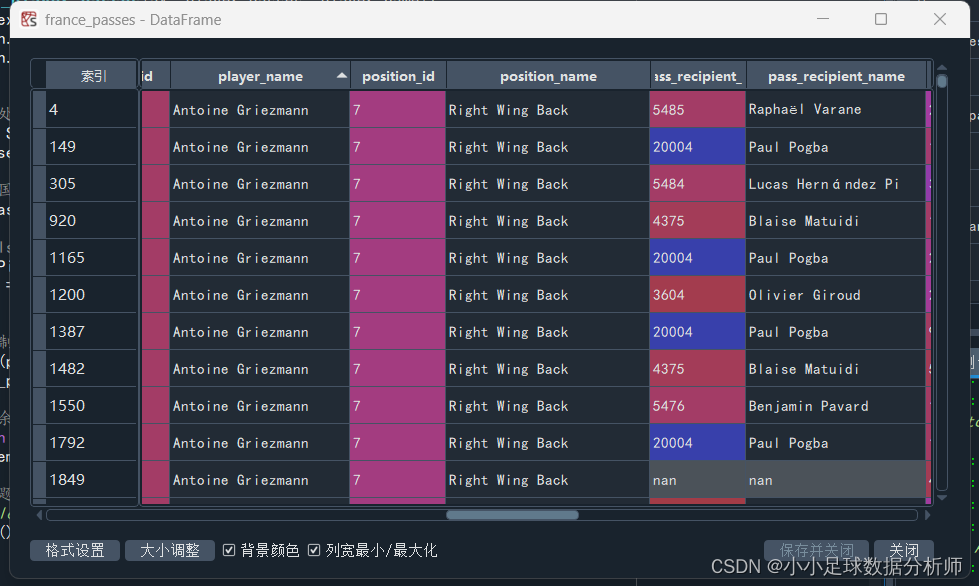Click 'Paul Pogba' in row 1165
The width and height of the screenshot is (979, 586).
[x=835, y=258]
